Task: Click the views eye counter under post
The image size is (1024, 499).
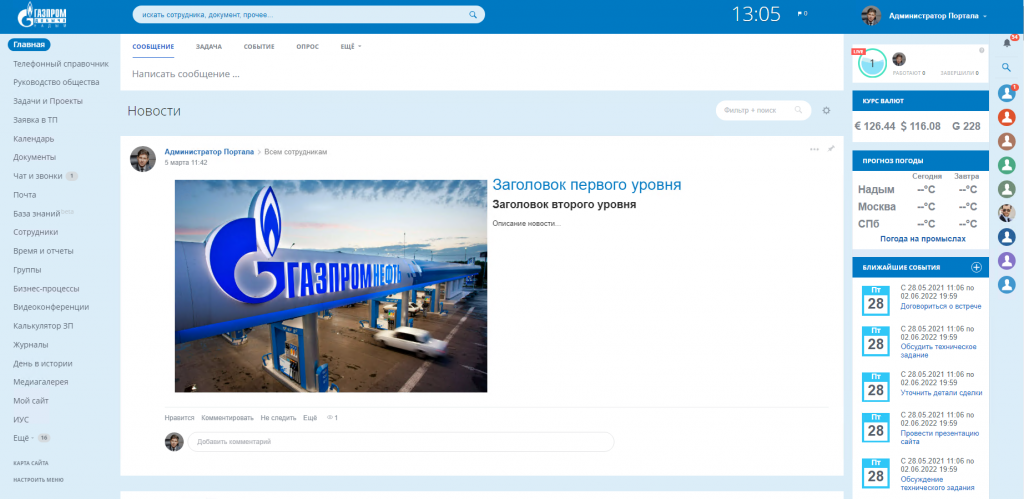Action: click(332, 417)
